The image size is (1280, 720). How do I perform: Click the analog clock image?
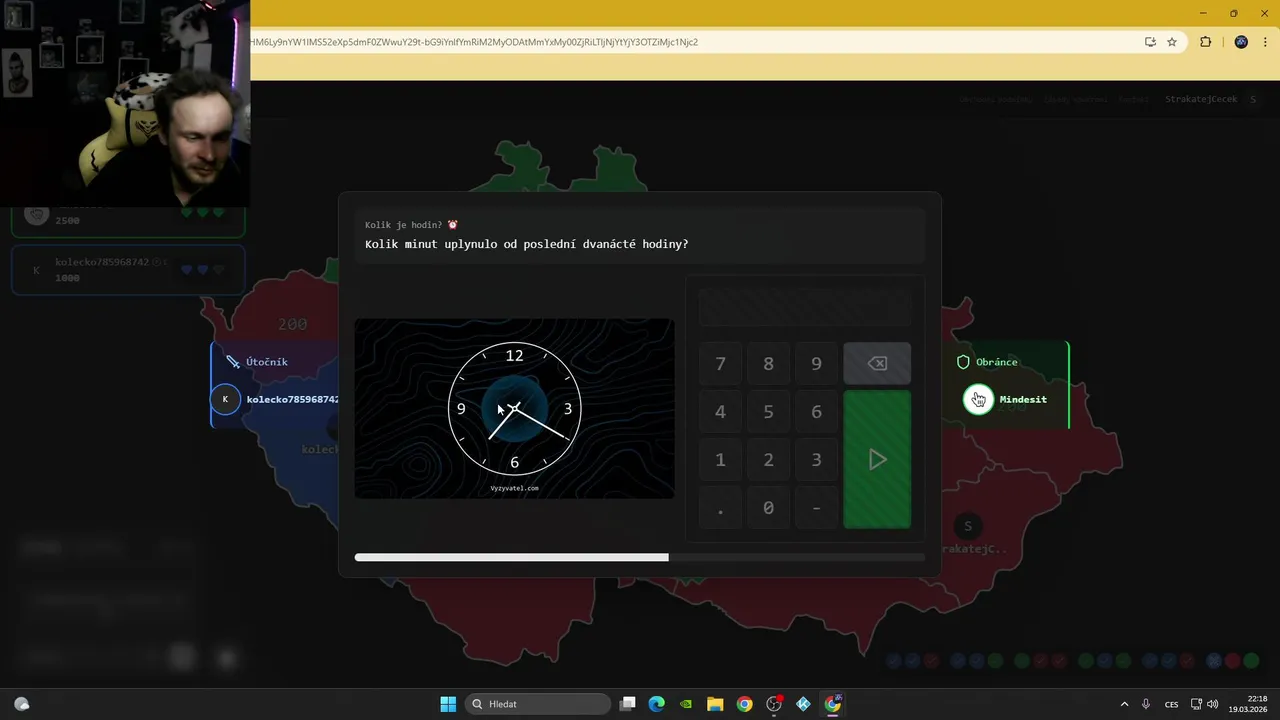click(x=514, y=408)
